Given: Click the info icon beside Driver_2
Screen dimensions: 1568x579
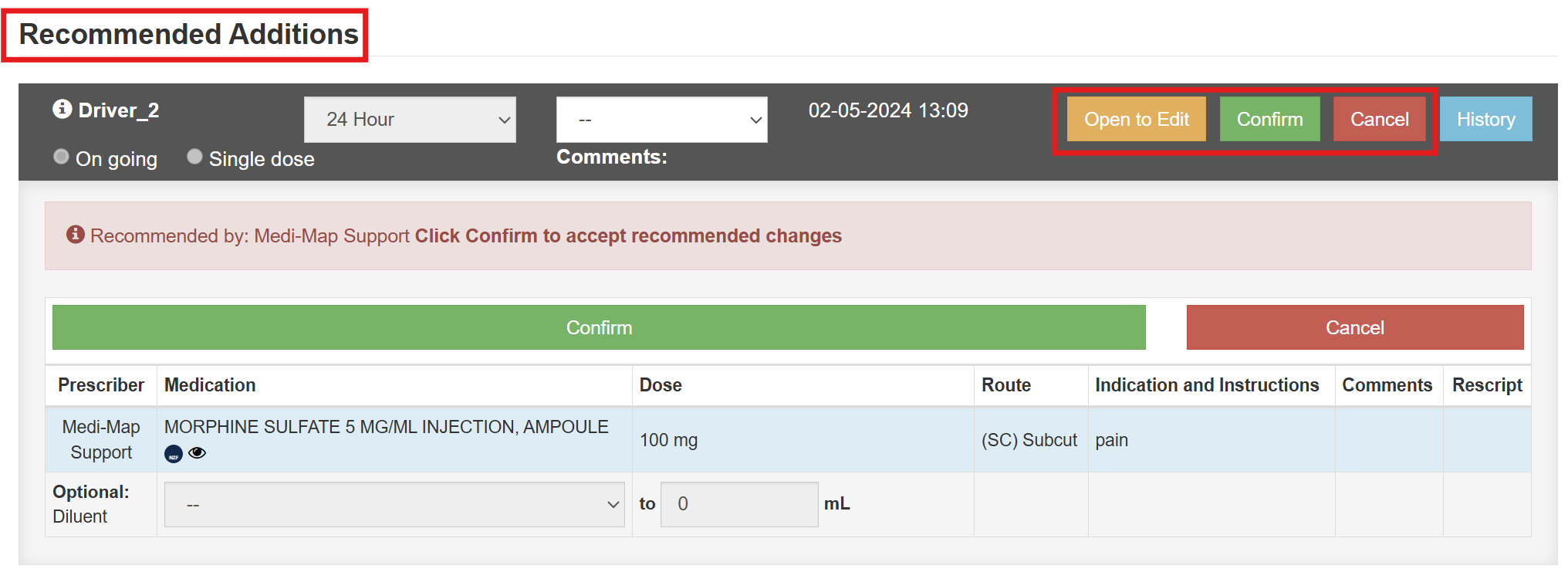Looking at the screenshot, I should tap(62, 110).
